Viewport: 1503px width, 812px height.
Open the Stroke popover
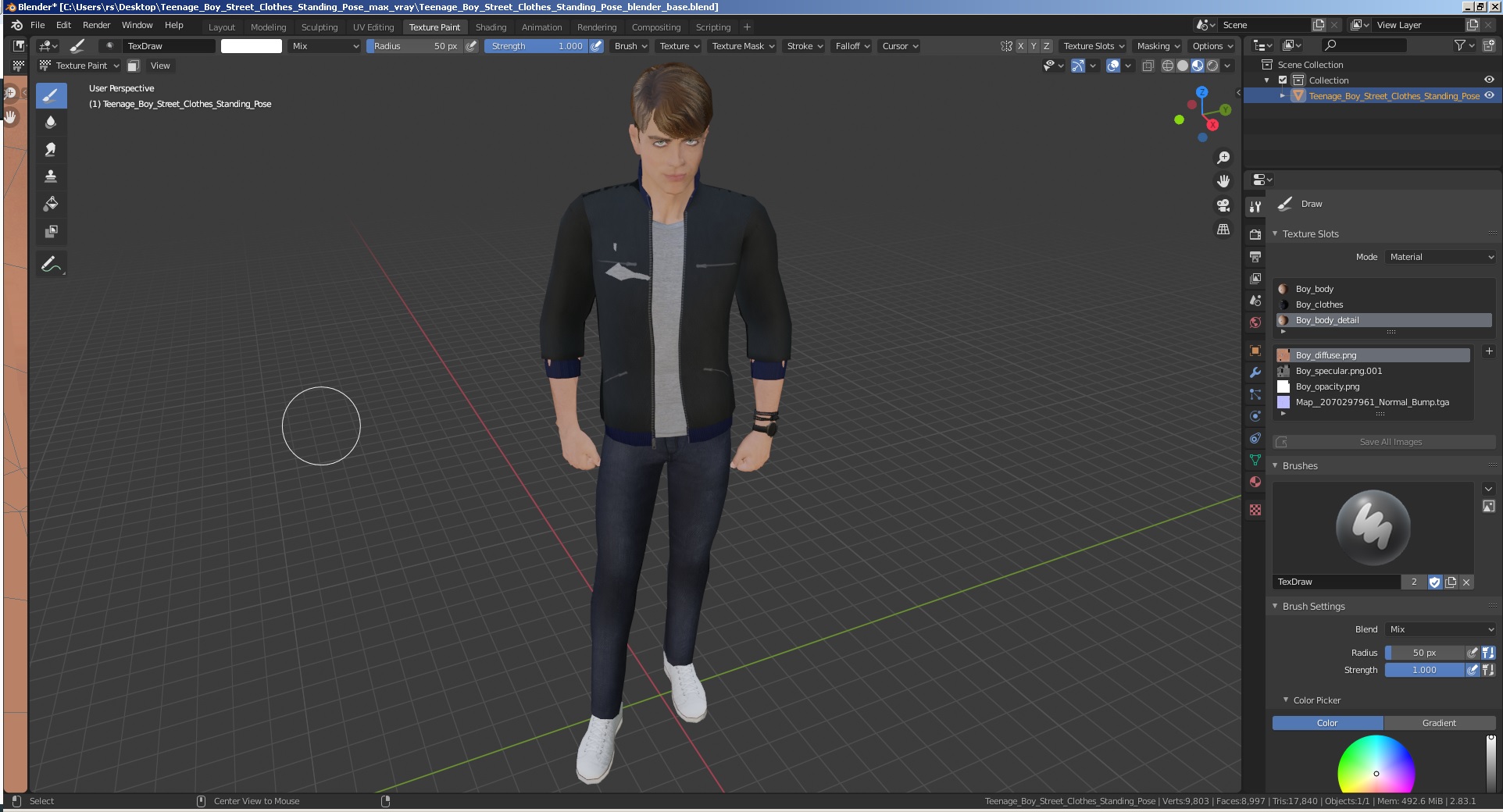point(805,46)
